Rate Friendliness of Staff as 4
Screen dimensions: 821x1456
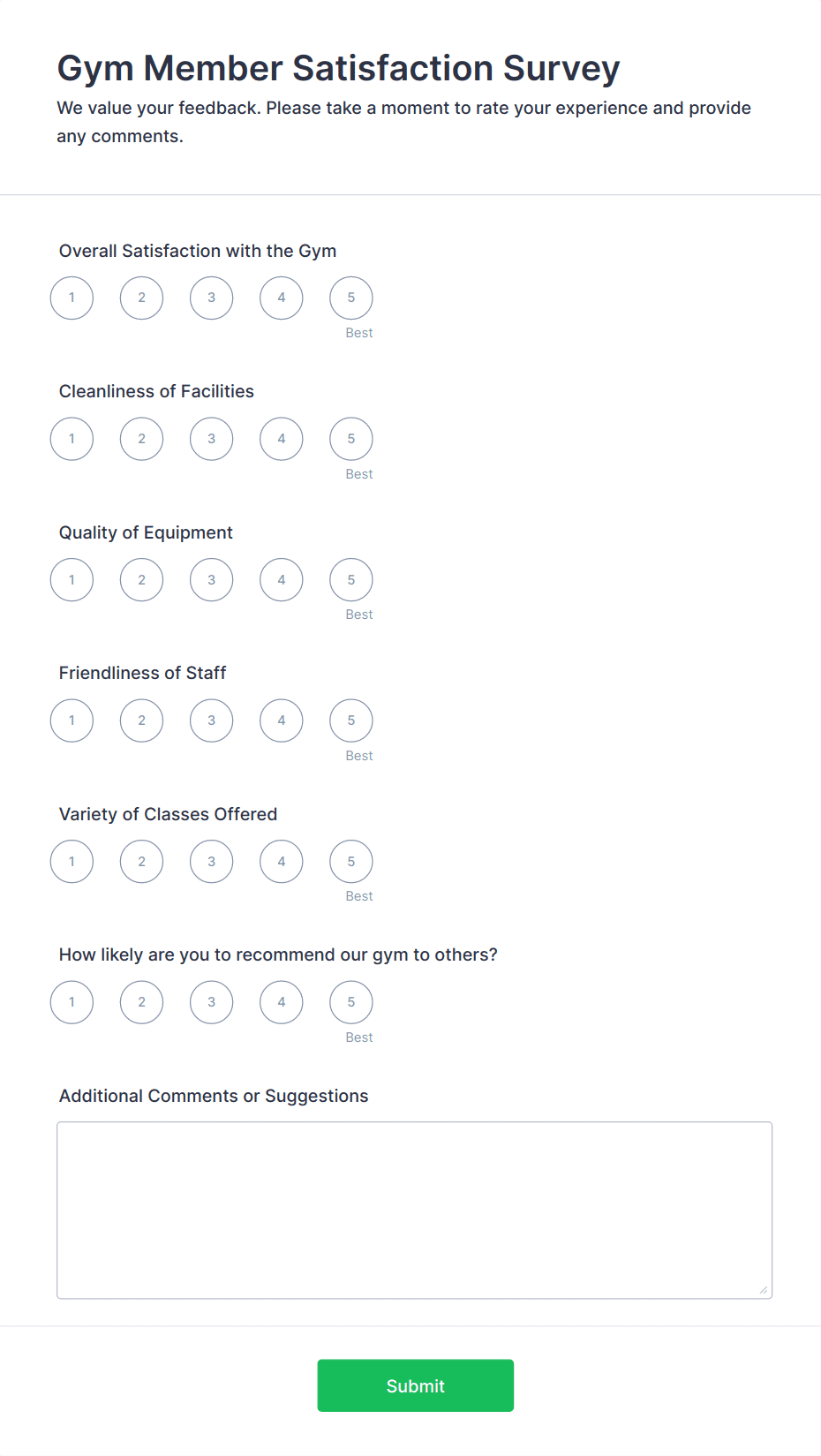(281, 720)
